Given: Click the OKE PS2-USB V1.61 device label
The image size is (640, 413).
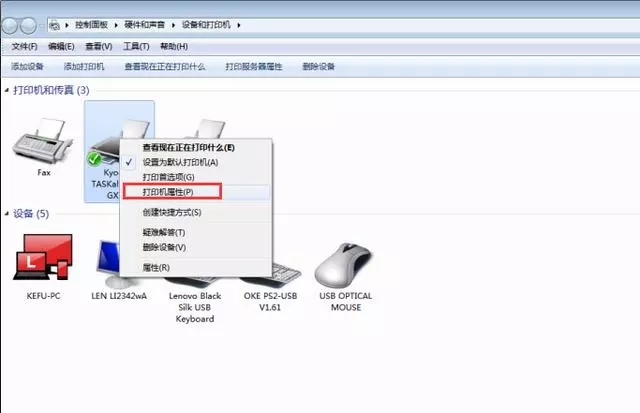Looking at the screenshot, I should click(270, 301).
